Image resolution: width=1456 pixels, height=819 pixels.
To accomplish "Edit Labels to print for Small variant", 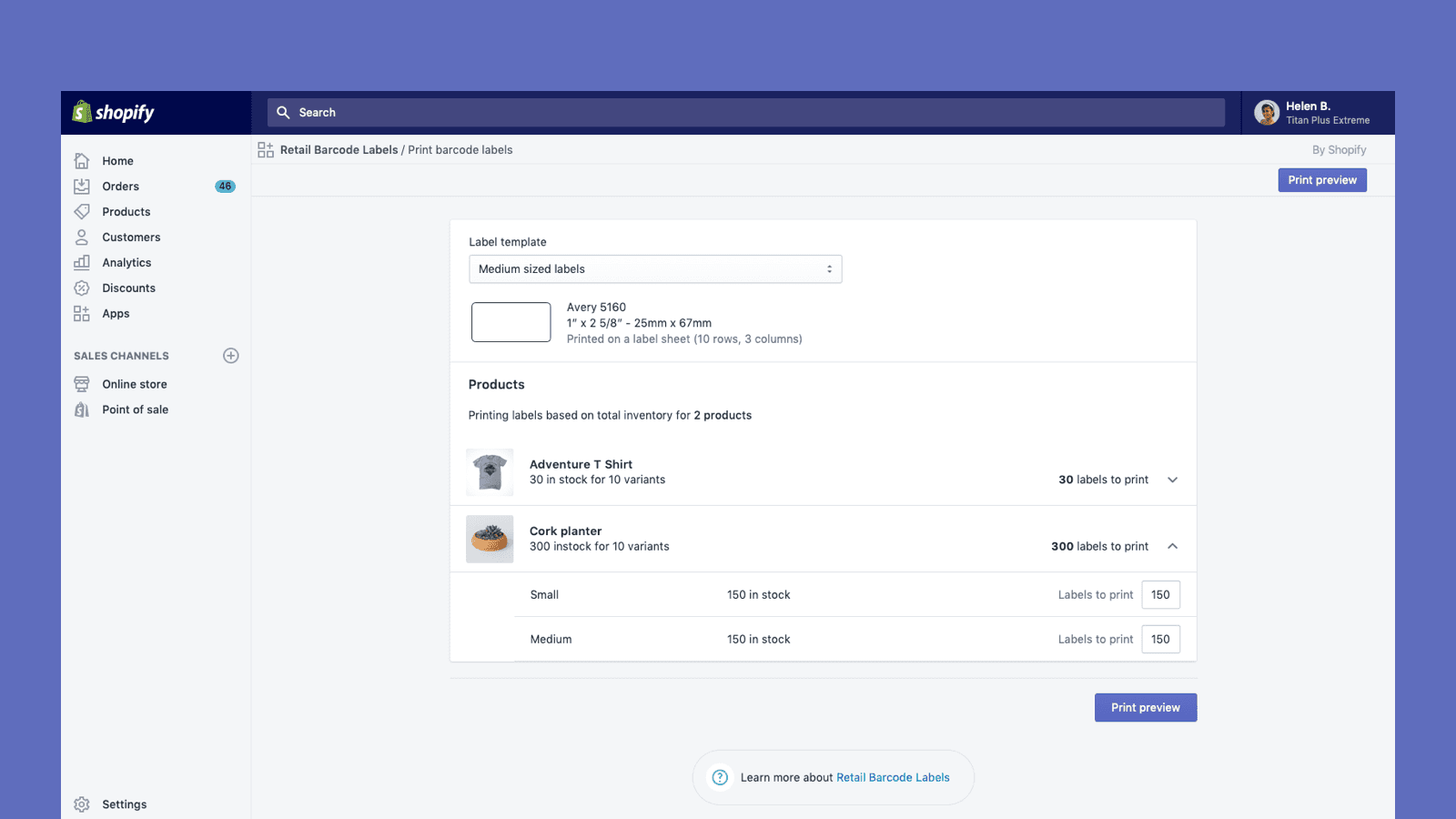I will 1160,595.
